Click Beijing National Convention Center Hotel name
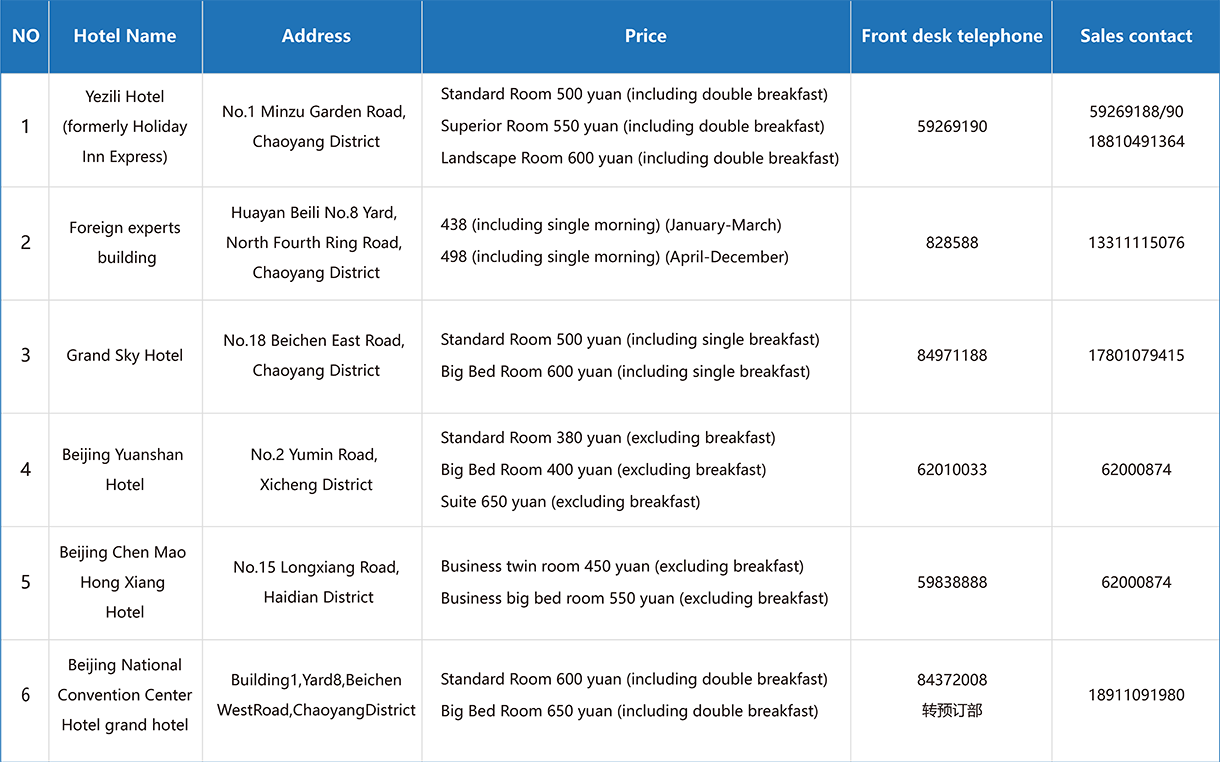Image resolution: width=1220 pixels, height=762 pixels. (125, 695)
